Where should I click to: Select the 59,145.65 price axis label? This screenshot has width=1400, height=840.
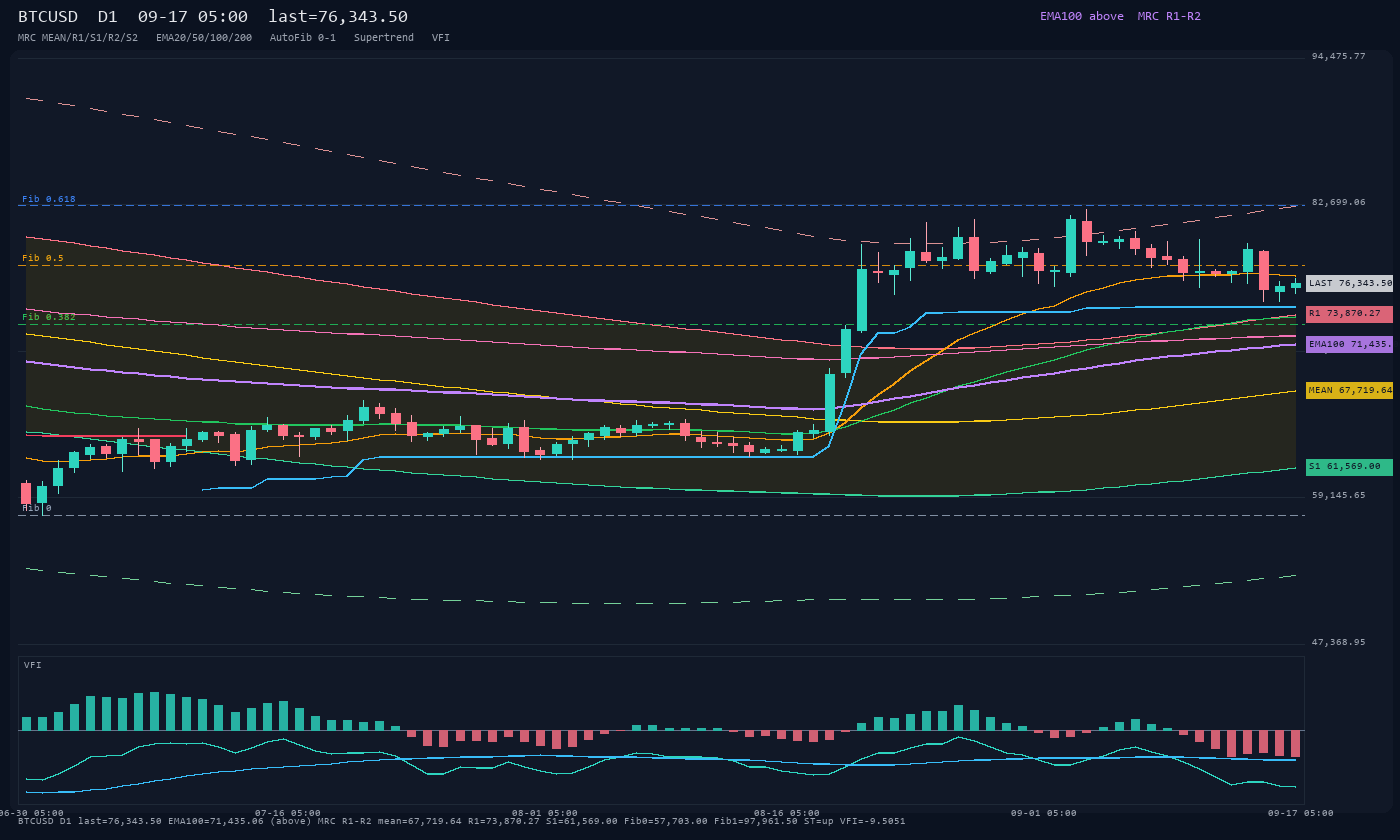click(x=1339, y=495)
